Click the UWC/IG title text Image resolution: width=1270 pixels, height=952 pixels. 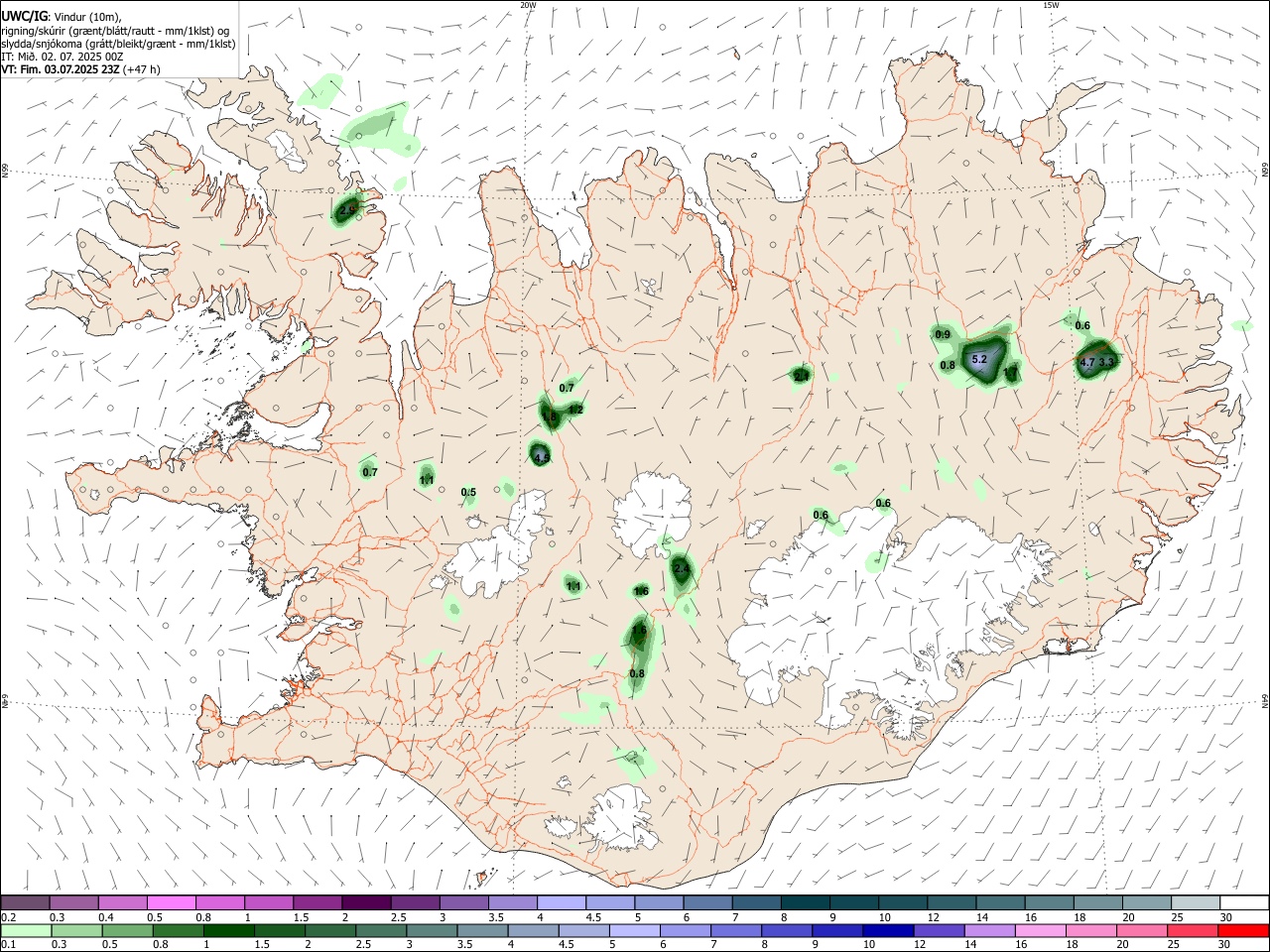click(x=24, y=17)
